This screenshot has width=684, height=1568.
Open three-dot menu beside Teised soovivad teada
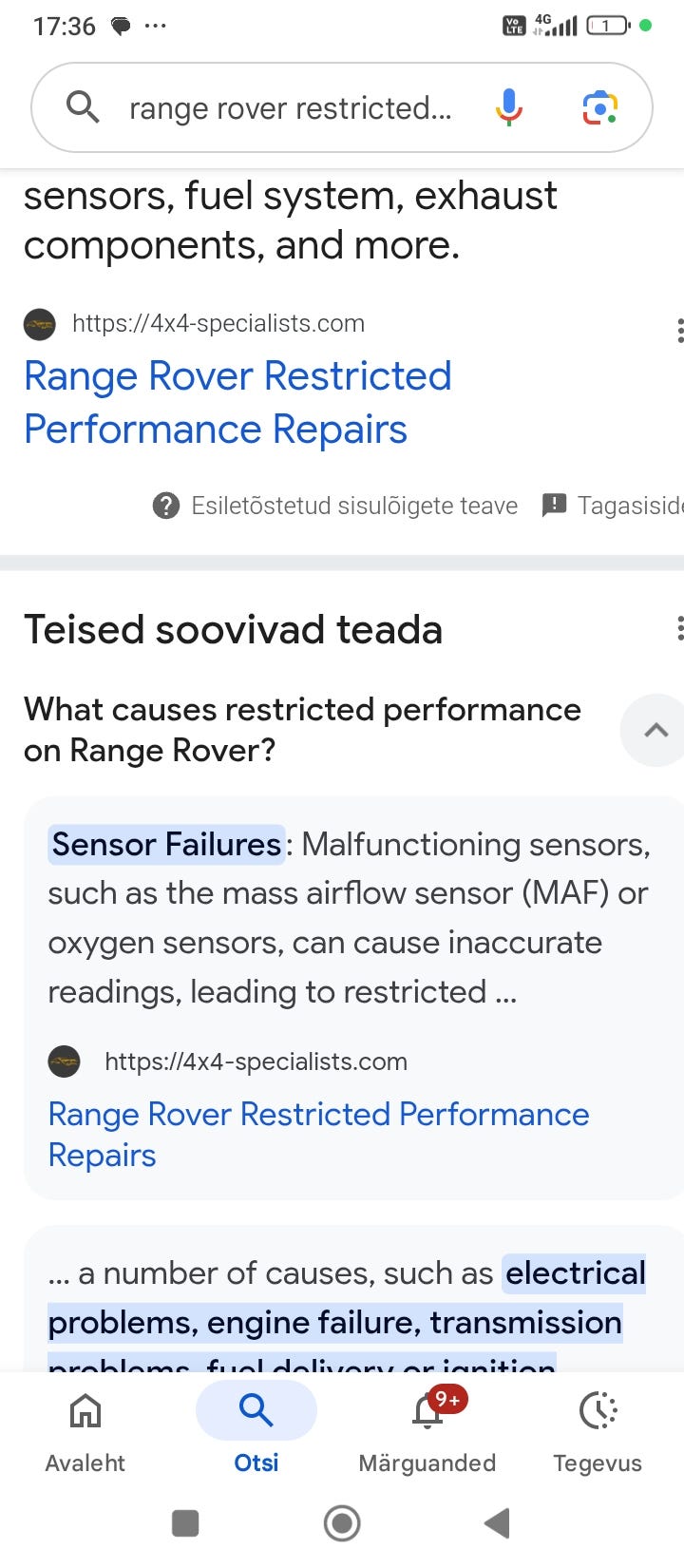coord(678,629)
